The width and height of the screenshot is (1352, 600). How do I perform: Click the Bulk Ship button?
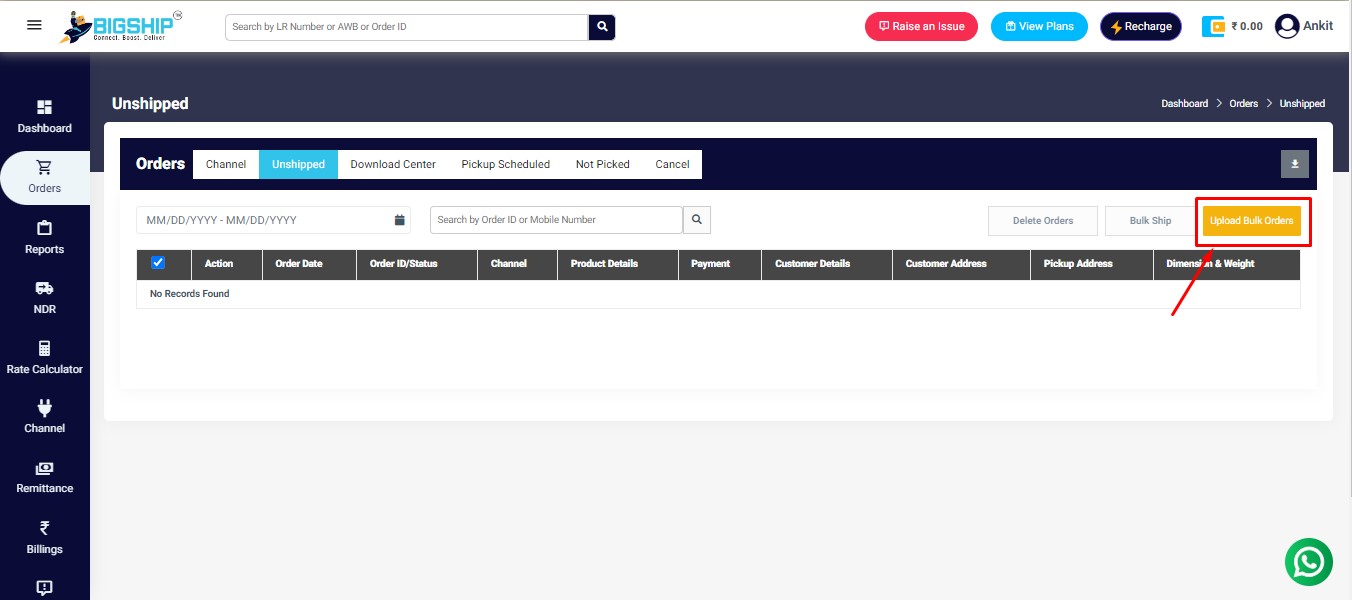tap(1150, 220)
